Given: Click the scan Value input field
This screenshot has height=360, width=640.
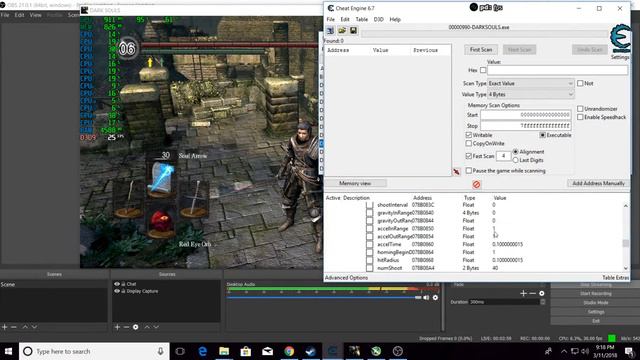Looking at the screenshot, I should point(558,70).
